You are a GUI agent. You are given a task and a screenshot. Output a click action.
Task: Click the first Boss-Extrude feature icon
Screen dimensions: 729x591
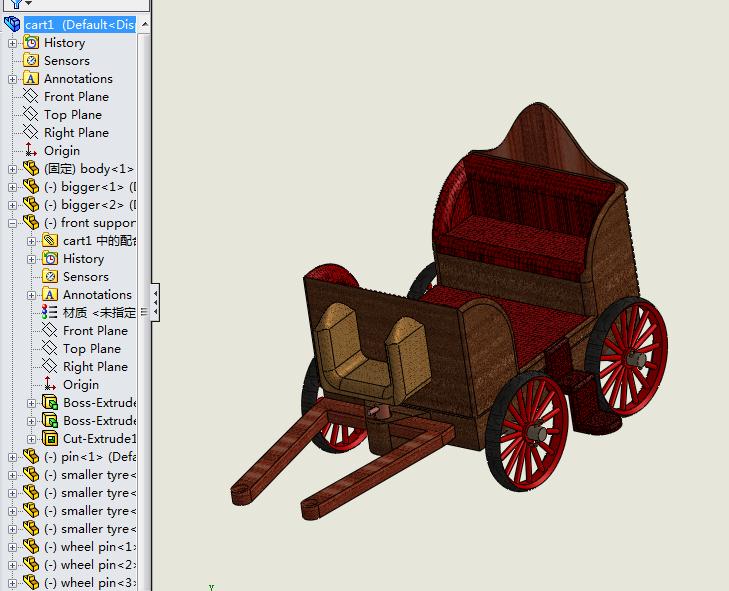click(50, 403)
